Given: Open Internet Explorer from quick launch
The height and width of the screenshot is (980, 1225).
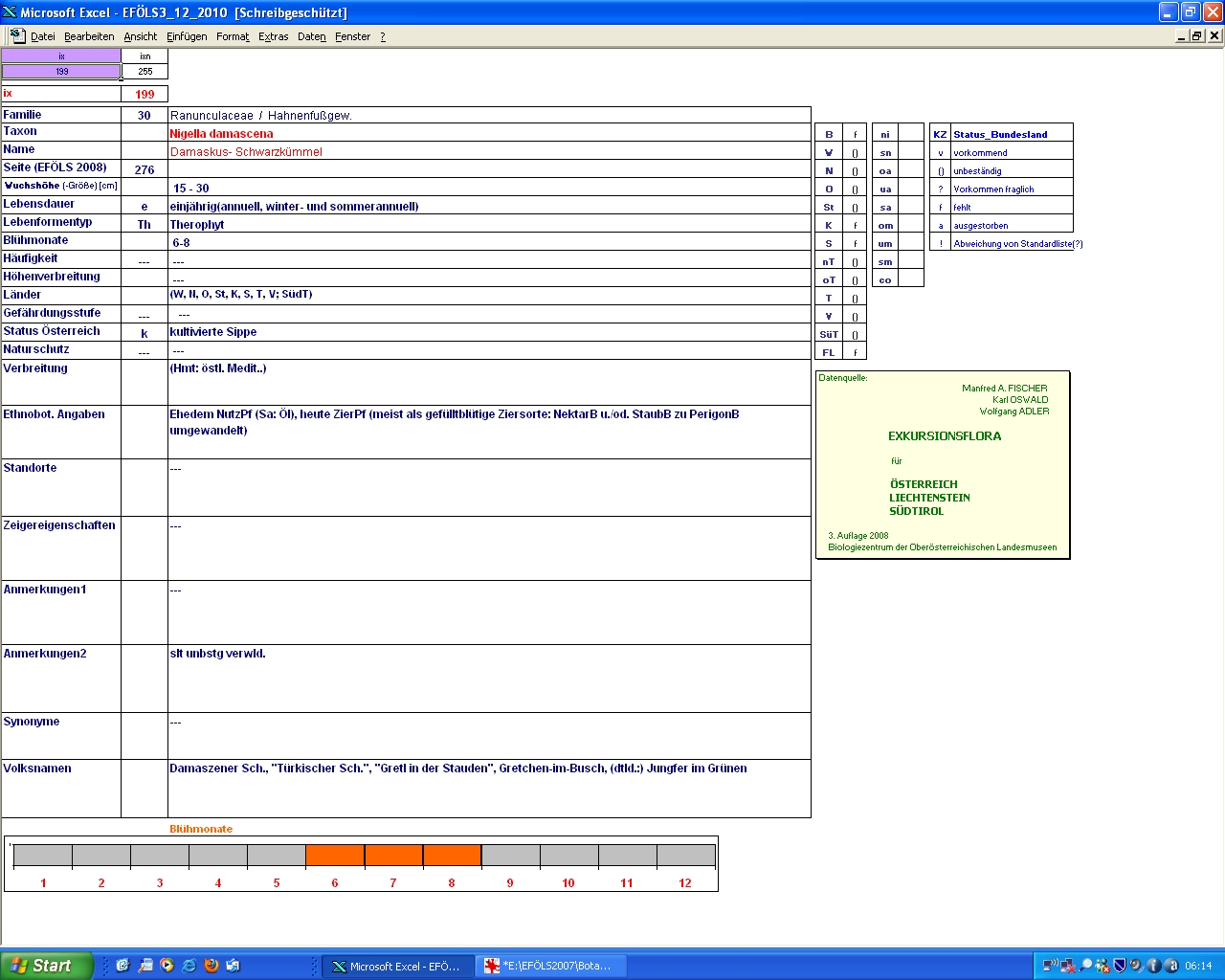Looking at the screenshot, I should click(x=189, y=966).
